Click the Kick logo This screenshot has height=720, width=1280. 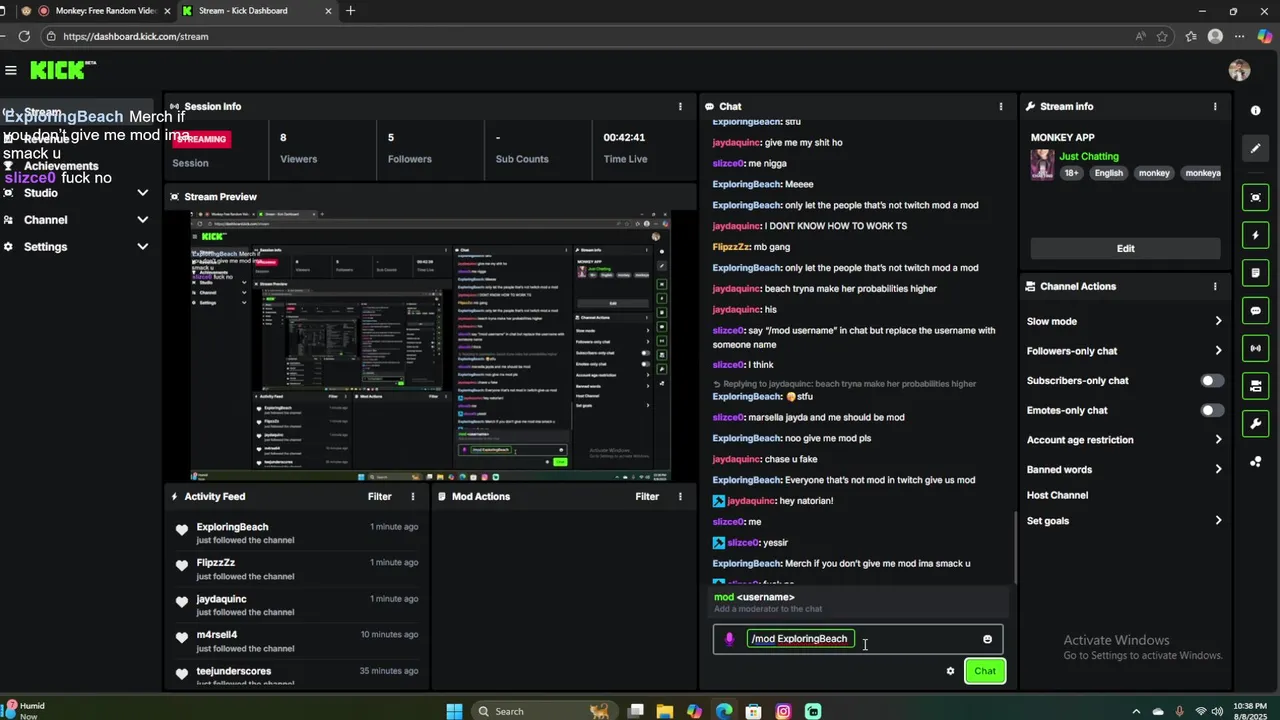click(63, 70)
